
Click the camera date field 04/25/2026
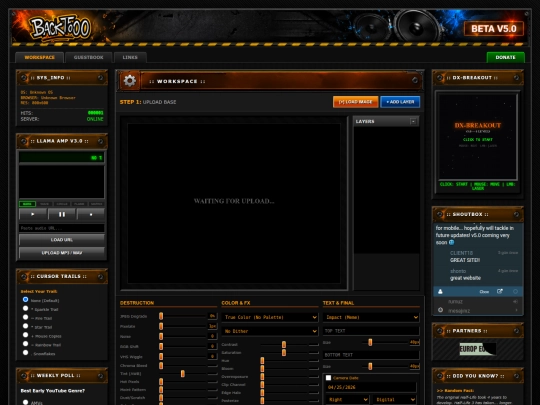(371, 387)
